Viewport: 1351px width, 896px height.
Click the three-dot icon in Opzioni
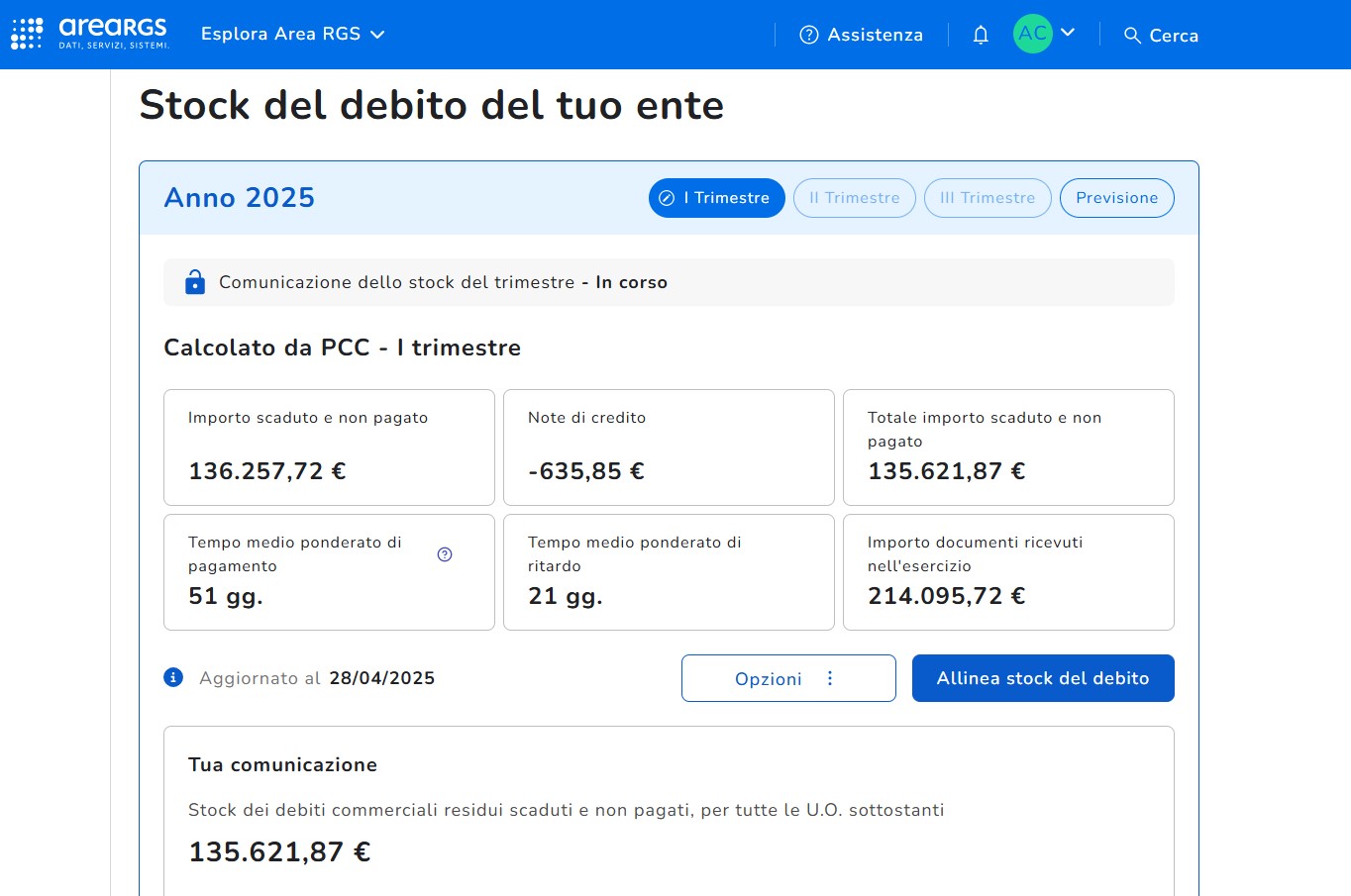tap(830, 678)
